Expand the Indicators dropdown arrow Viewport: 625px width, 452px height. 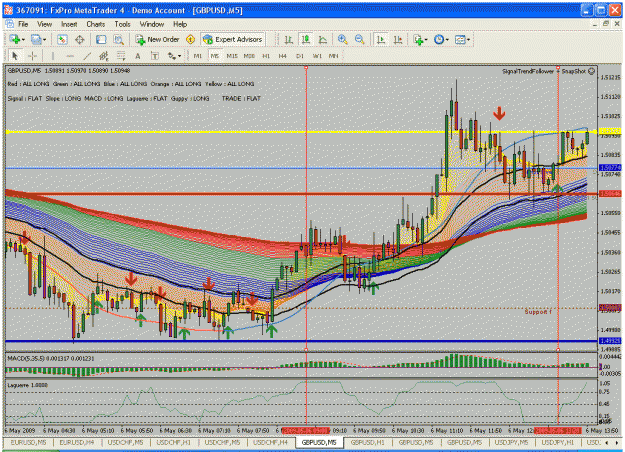click(426, 39)
